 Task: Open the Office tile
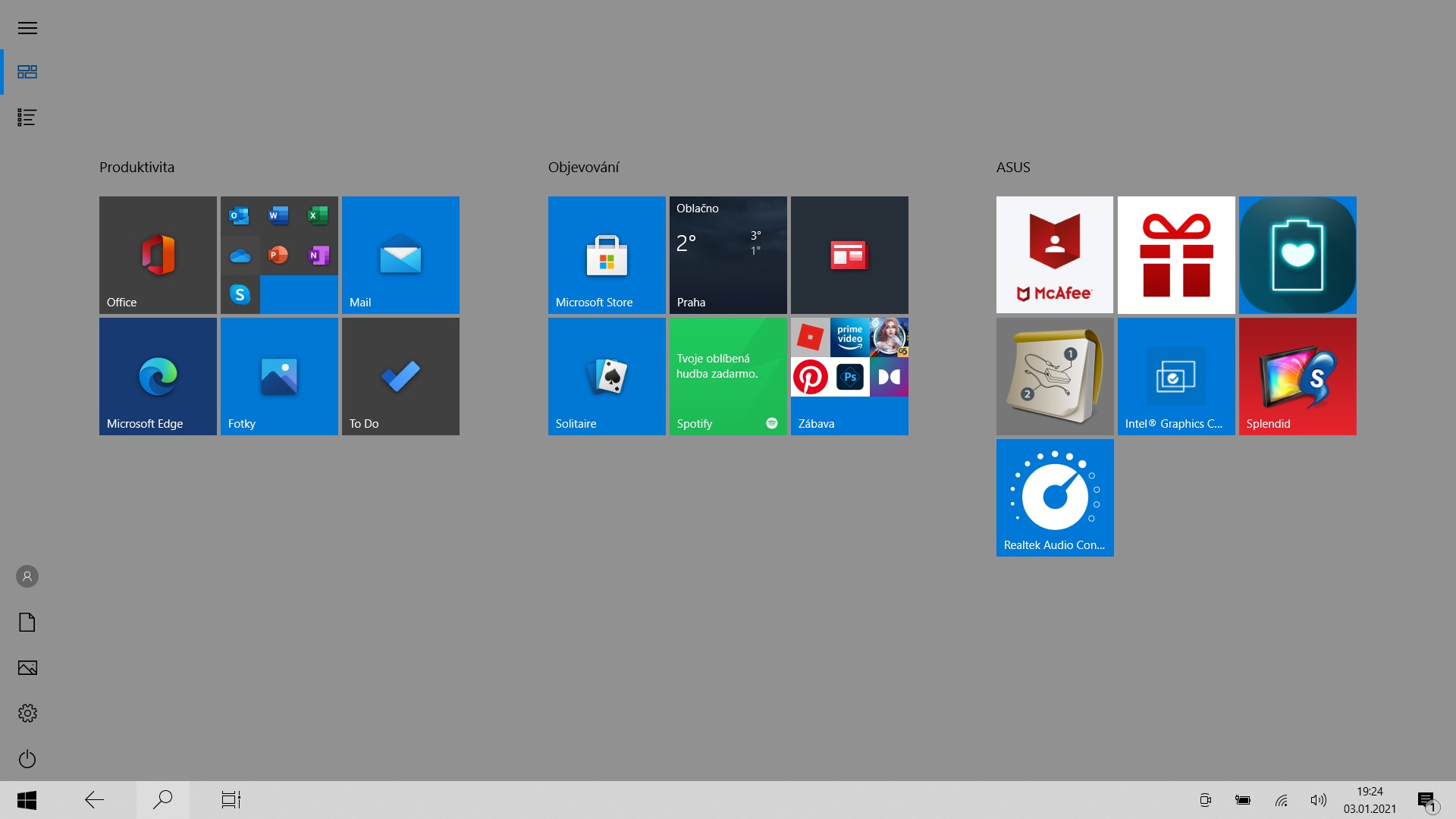pos(158,255)
